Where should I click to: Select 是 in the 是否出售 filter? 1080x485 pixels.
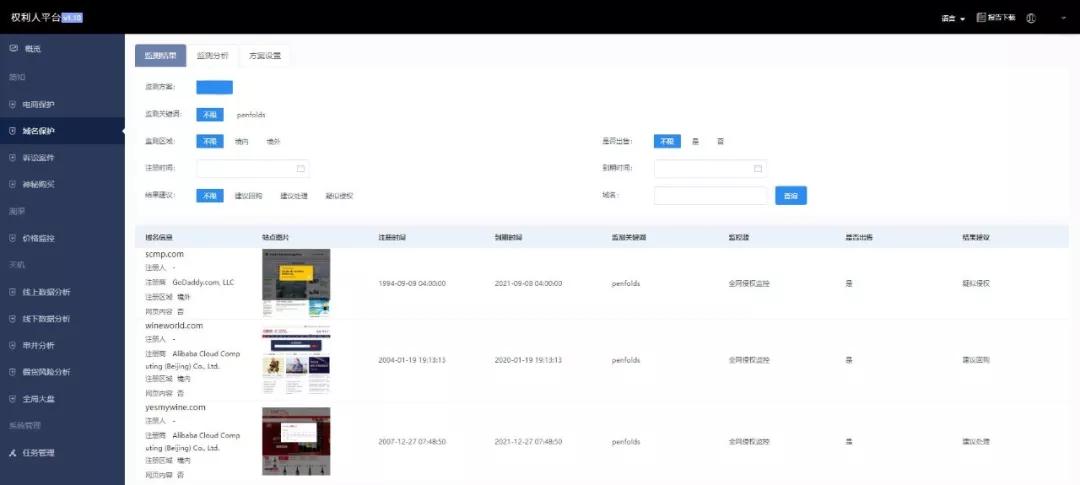click(695, 141)
